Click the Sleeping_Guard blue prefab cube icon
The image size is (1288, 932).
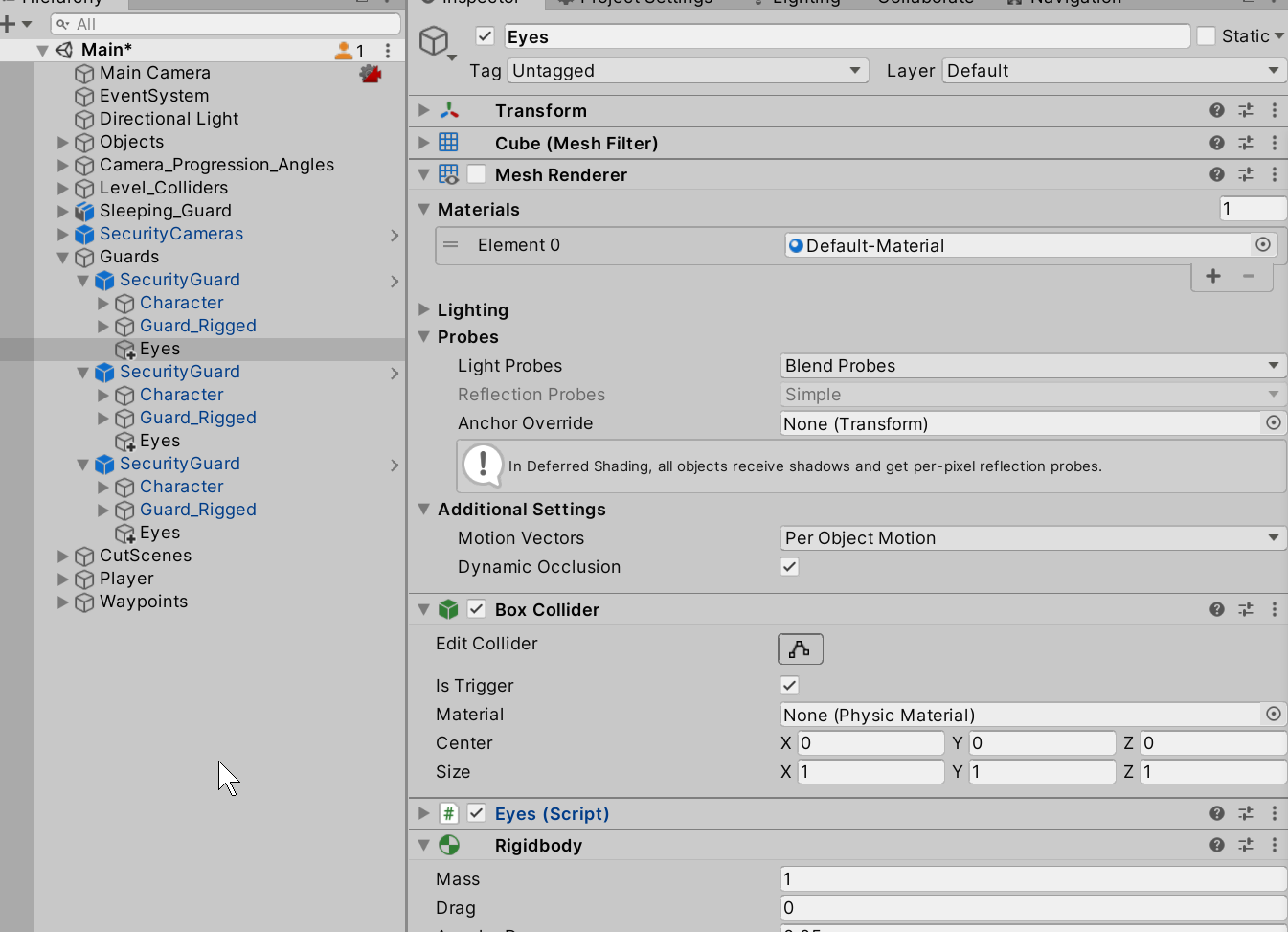[x=84, y=211]
